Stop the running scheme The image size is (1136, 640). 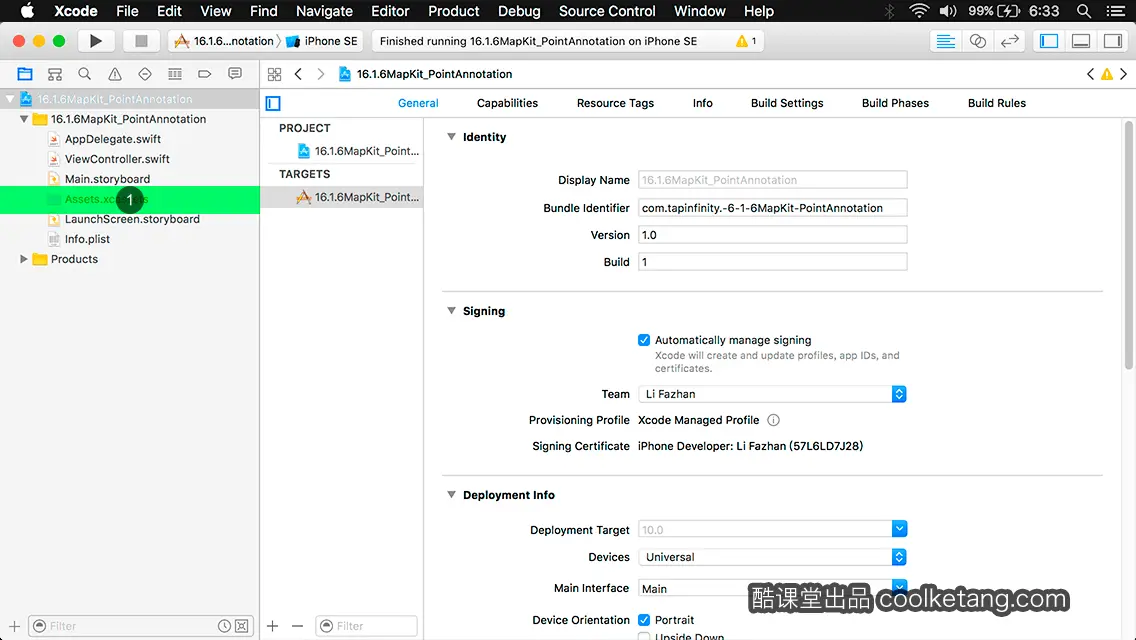tap(141, 41)
